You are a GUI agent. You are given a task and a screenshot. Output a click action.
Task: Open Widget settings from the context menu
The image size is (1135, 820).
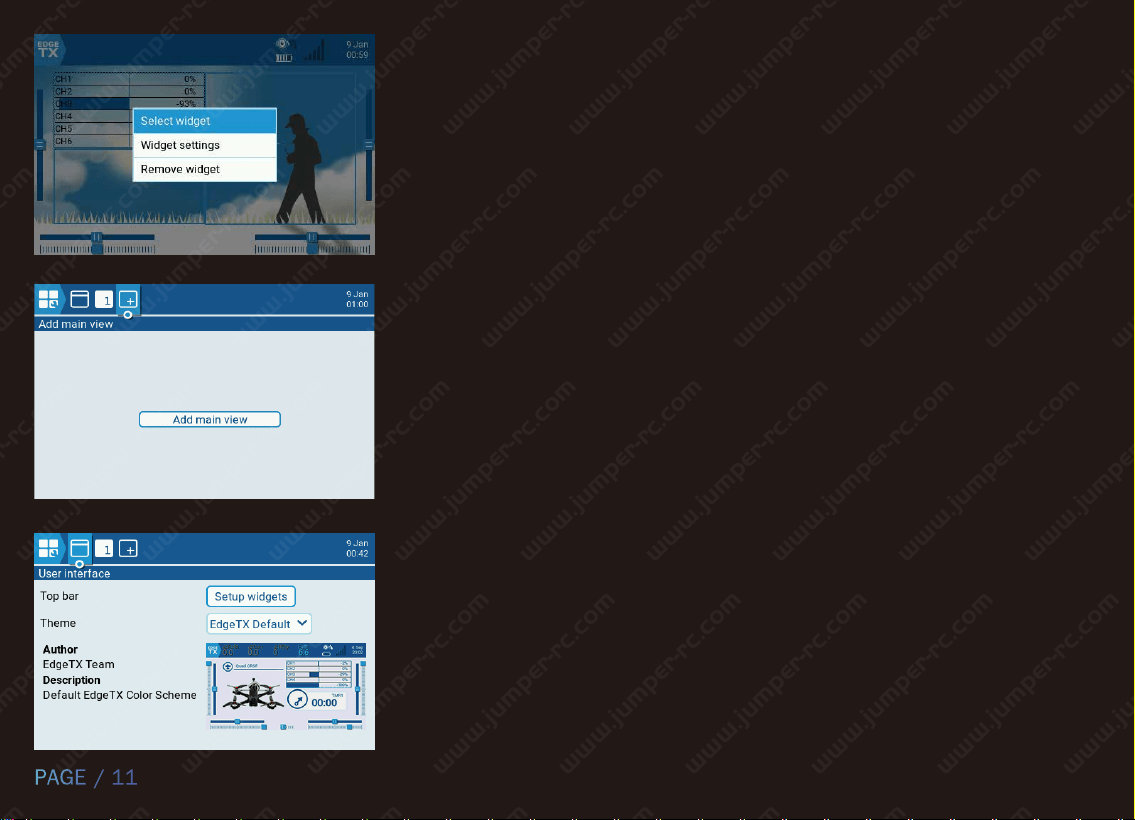tap(205, 145)
